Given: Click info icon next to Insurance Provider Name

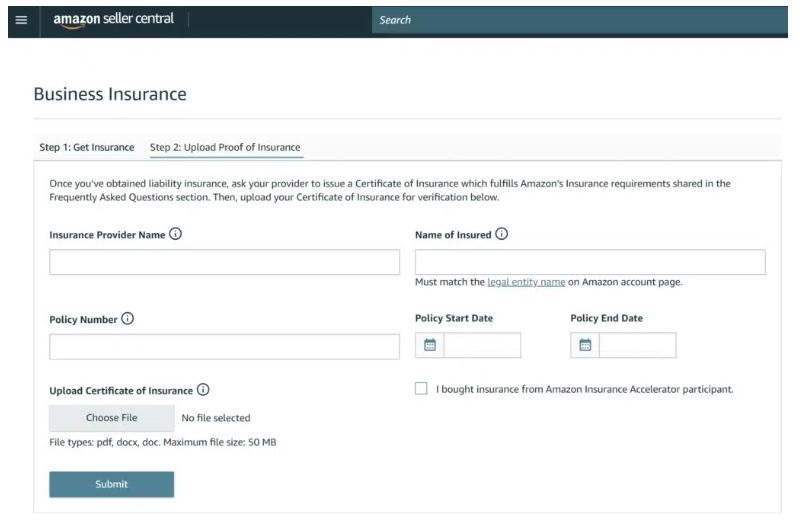Looking at the screenshot, I should [176, 234].
